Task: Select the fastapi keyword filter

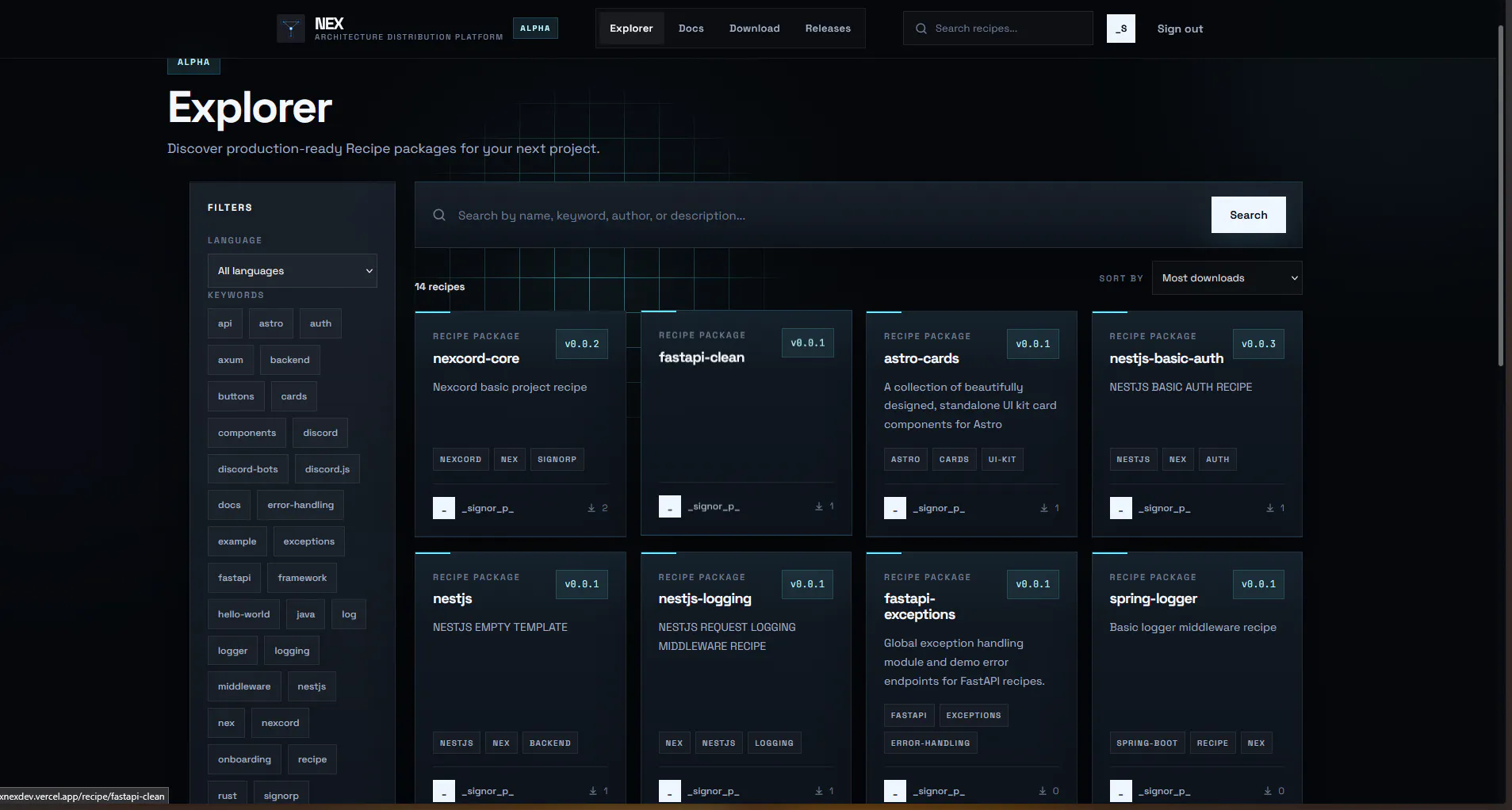Action: coord(235,578)
